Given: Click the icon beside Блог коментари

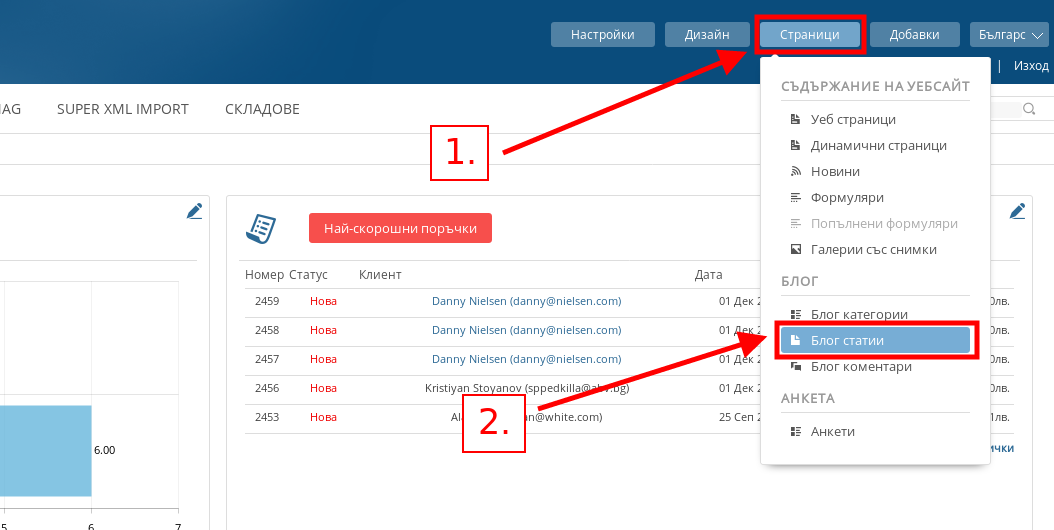Looking at the screenshot, I should [x=795, y=367].
